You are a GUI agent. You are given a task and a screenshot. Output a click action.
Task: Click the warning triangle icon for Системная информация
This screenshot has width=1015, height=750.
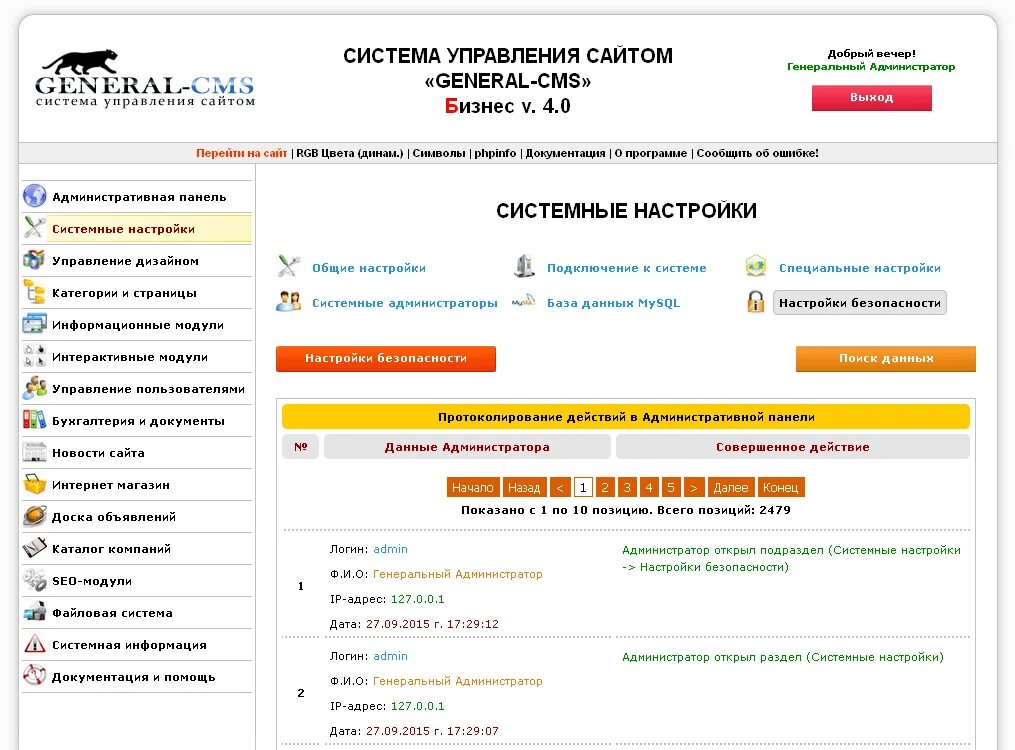click(x=34, y=644)
